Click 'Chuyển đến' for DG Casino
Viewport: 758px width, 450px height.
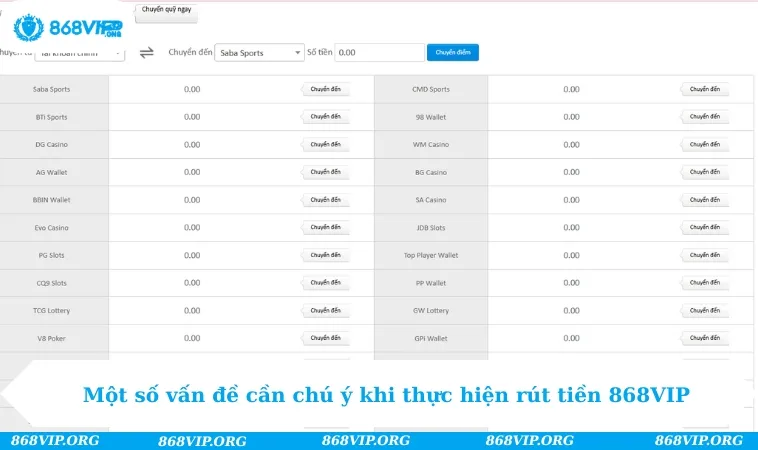pos(325,144)
